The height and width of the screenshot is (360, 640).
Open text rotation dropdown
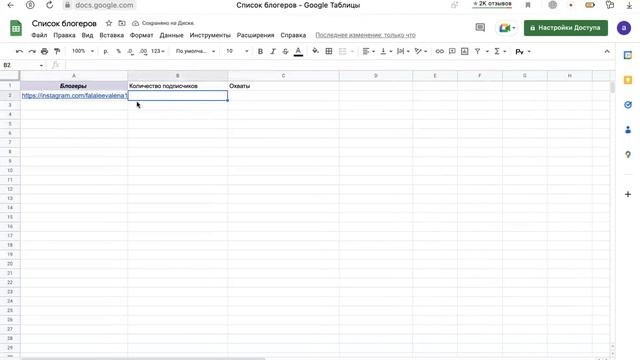(x=420, y=51)
